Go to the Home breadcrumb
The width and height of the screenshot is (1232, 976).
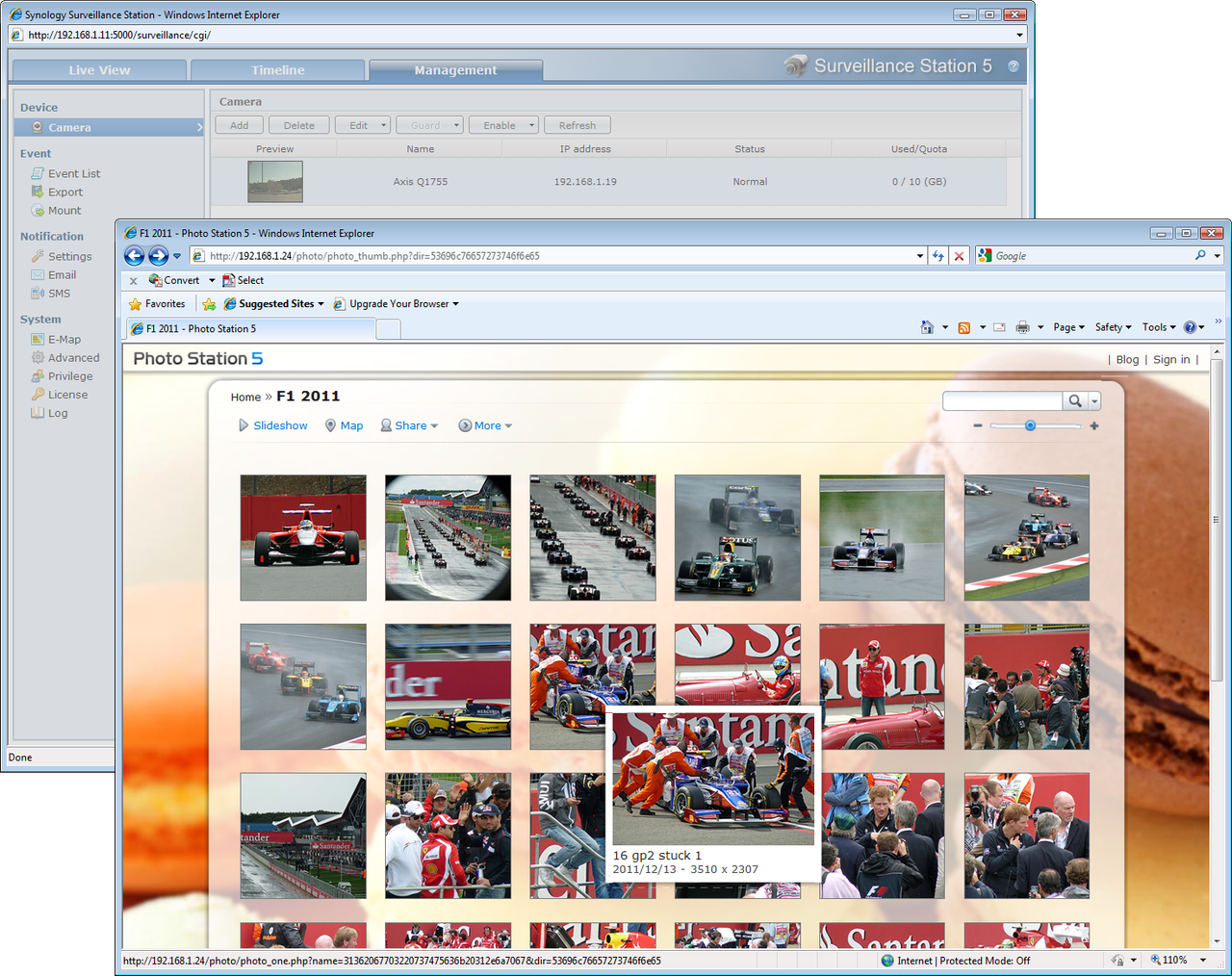coord(245,398)
